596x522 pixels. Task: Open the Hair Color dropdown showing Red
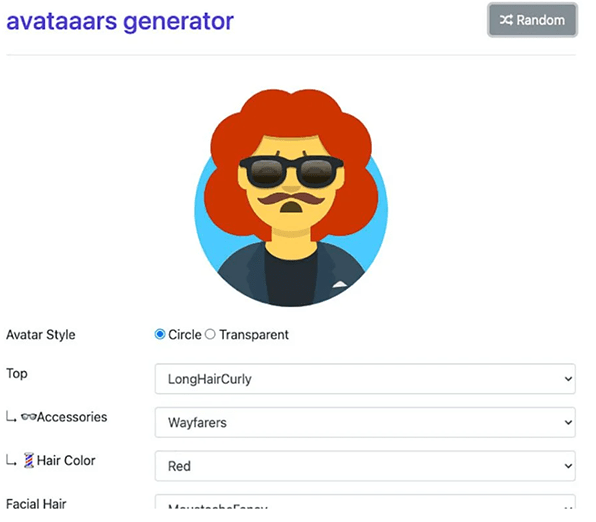[x=365, y=466]
